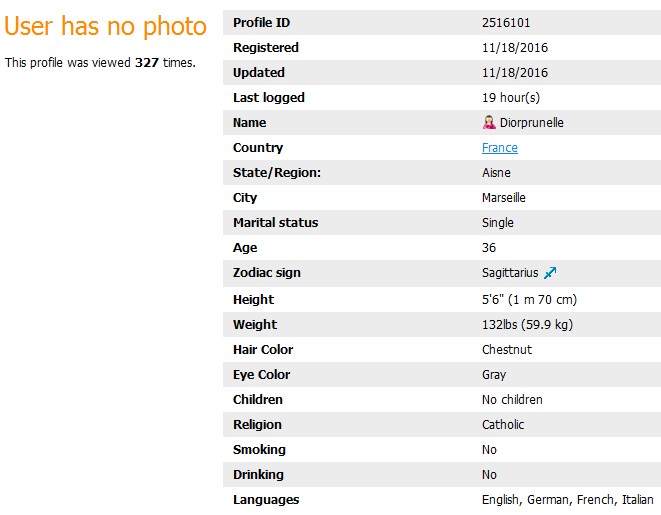Image resolution: width=661 pixels, height=515 pixels.
Task: Click the 'User has no photo' heading
Action: 105,26
